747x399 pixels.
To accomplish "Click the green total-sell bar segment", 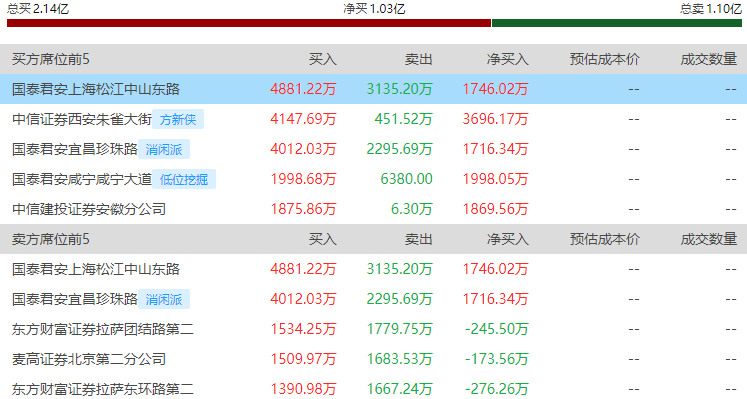I will [x=617, y=23].
